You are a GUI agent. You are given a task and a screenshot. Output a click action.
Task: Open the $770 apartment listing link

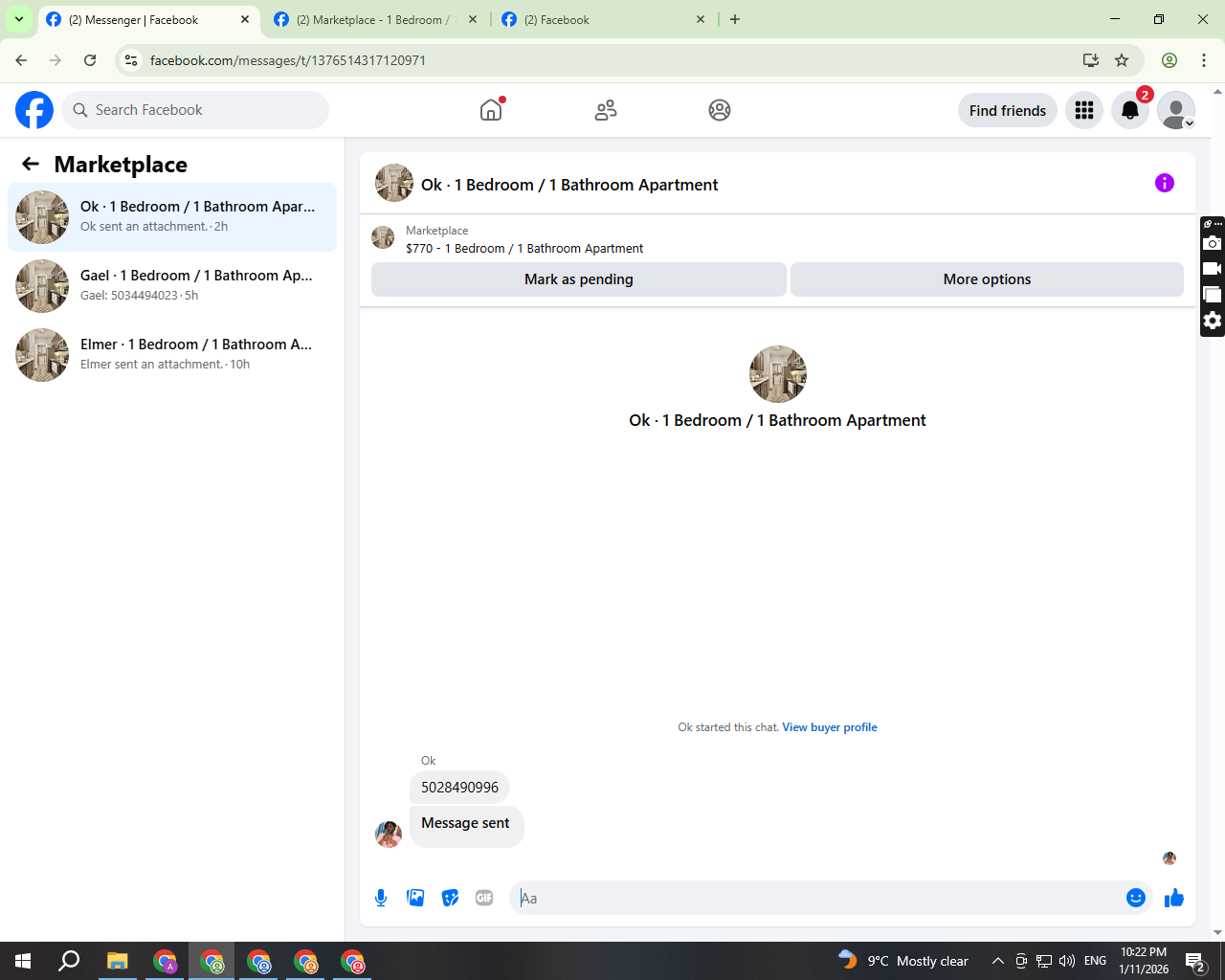click(x=524, y=248)
